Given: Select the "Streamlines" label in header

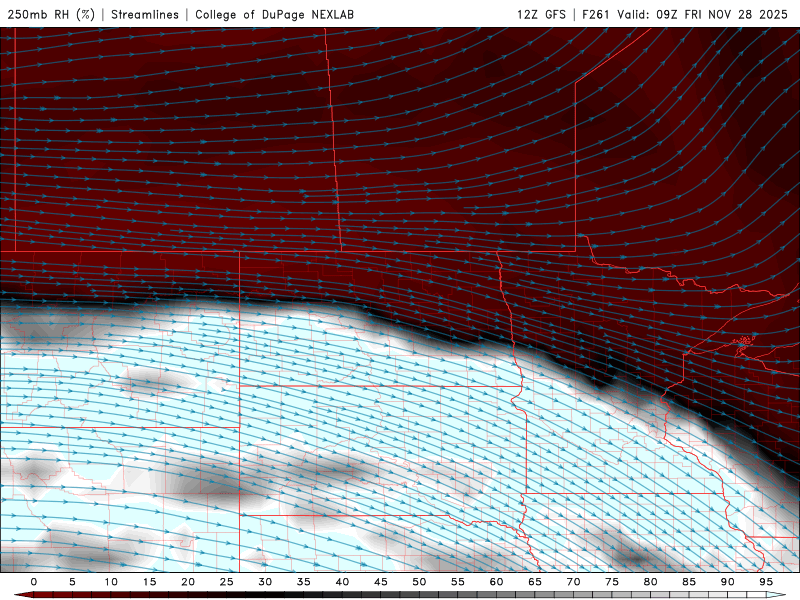Looking at the screenshot, I should pos(145,14).
